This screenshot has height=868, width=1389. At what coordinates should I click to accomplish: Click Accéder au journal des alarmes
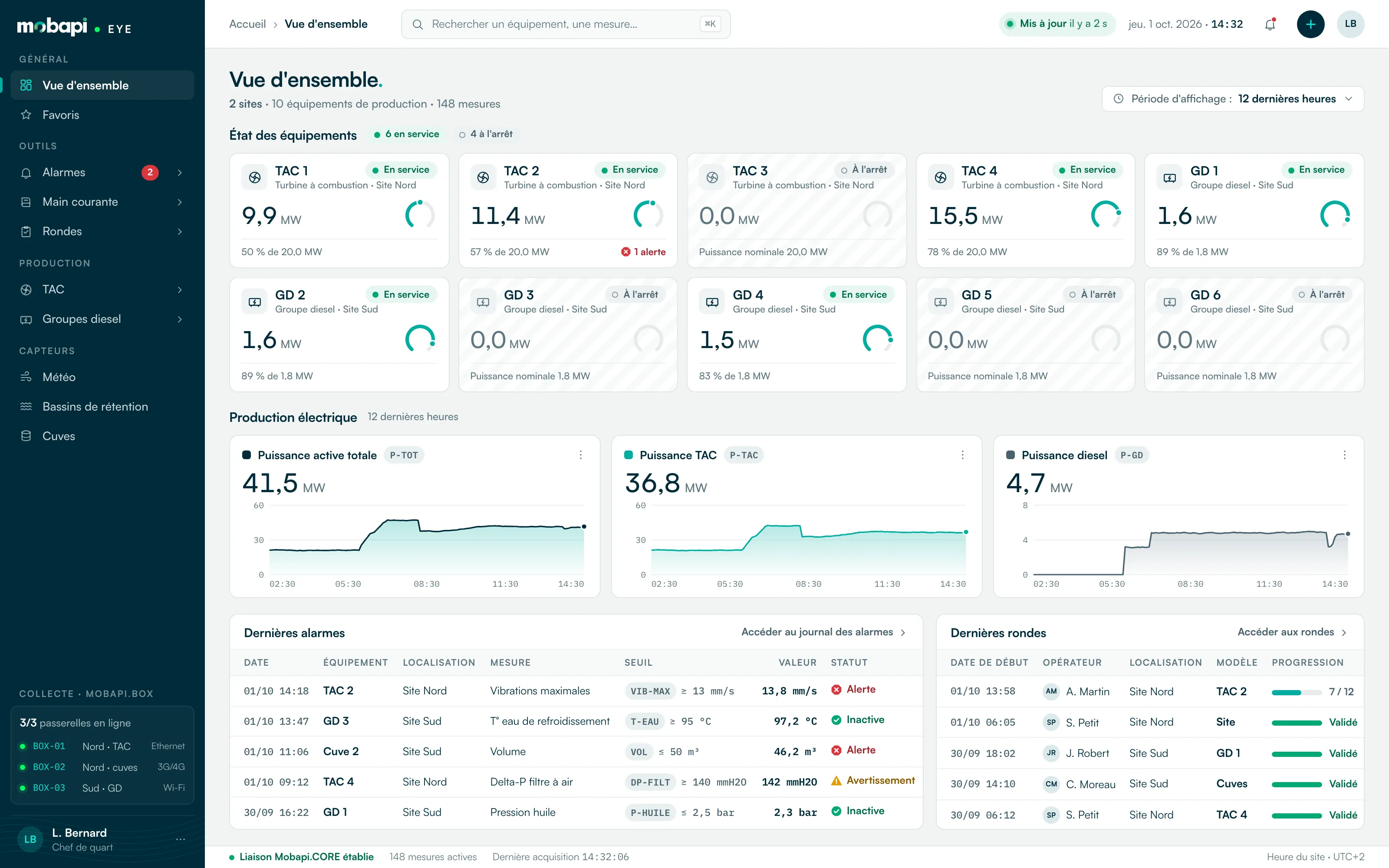pos(823,632)
